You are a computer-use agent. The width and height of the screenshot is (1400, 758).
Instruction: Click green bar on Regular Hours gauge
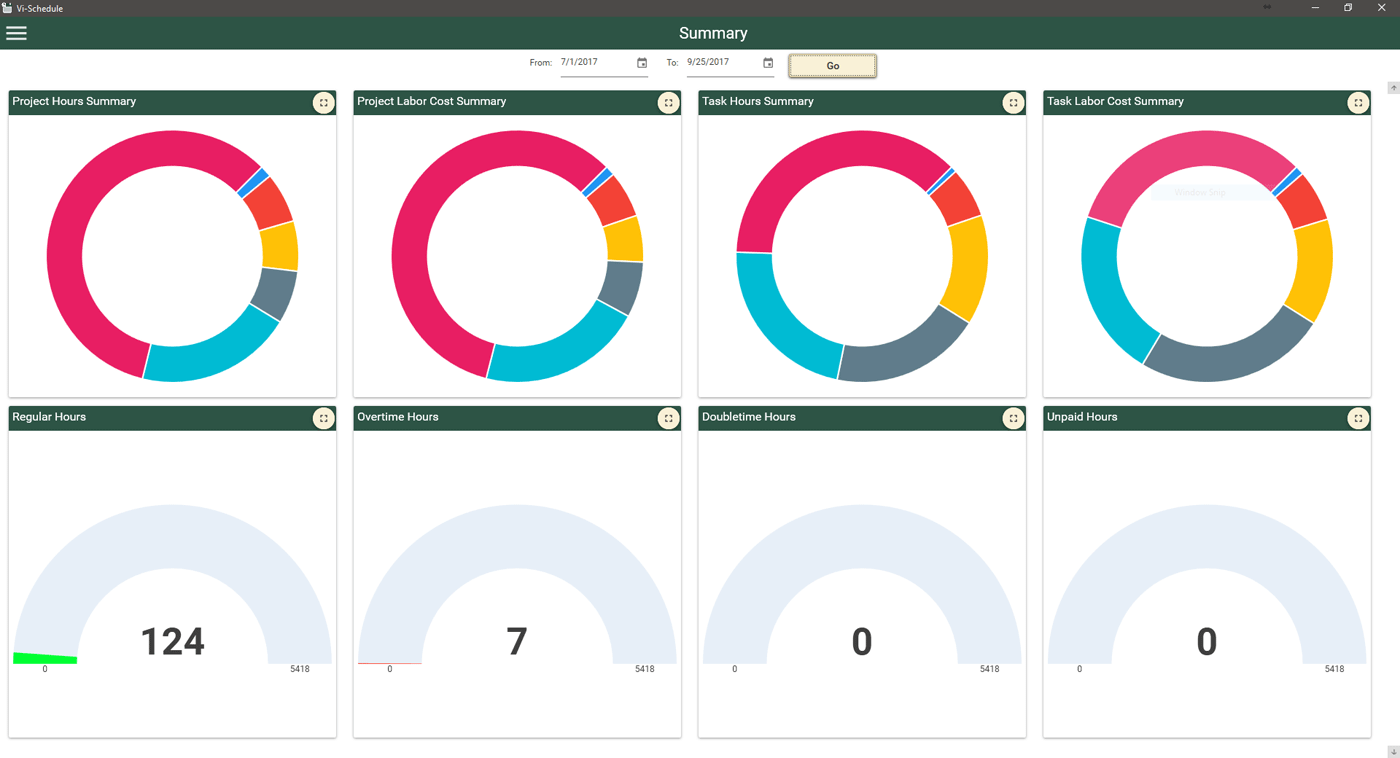[45, 658]
